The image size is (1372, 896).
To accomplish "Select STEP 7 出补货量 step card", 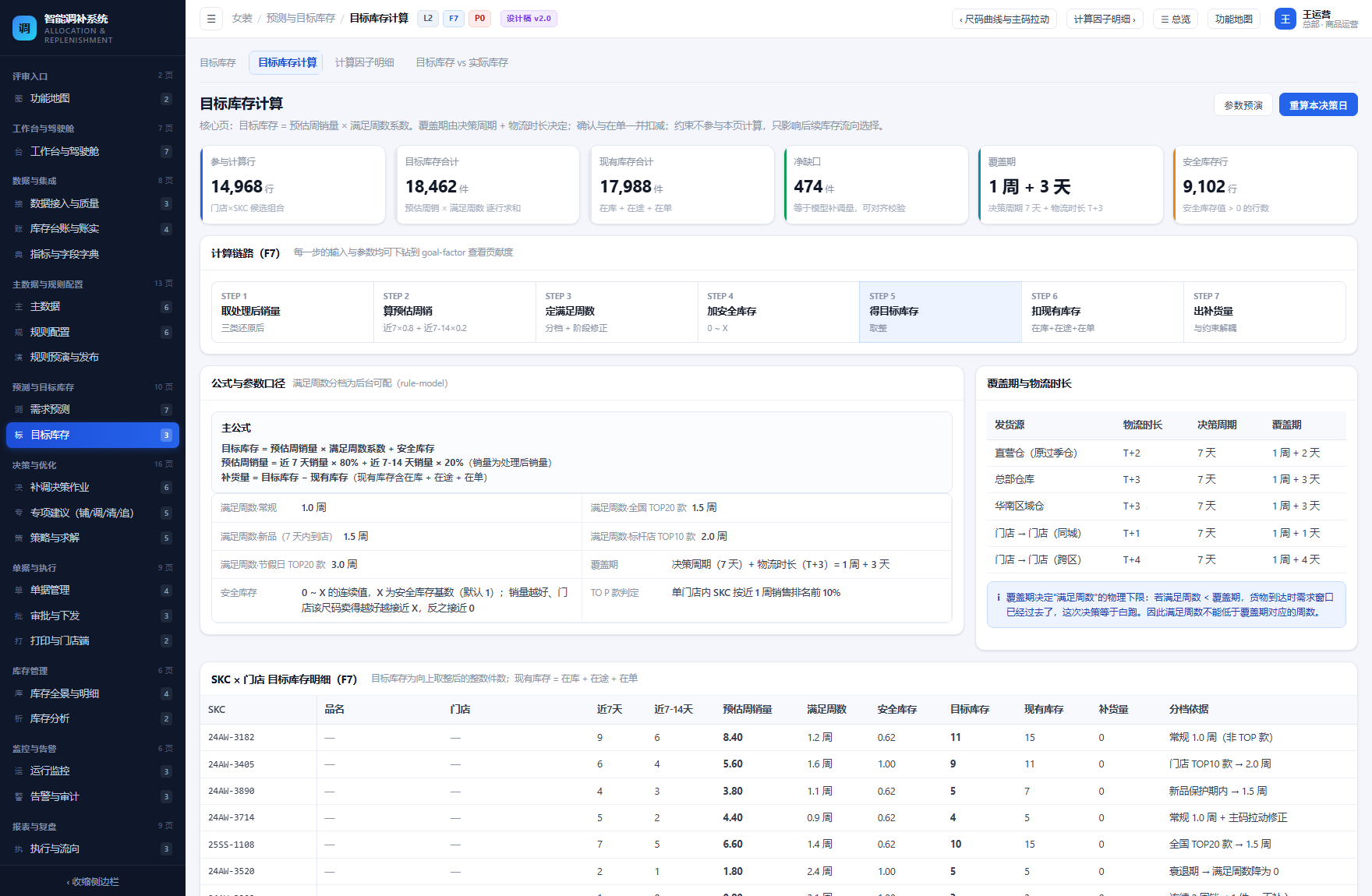I will point(1264,312).
